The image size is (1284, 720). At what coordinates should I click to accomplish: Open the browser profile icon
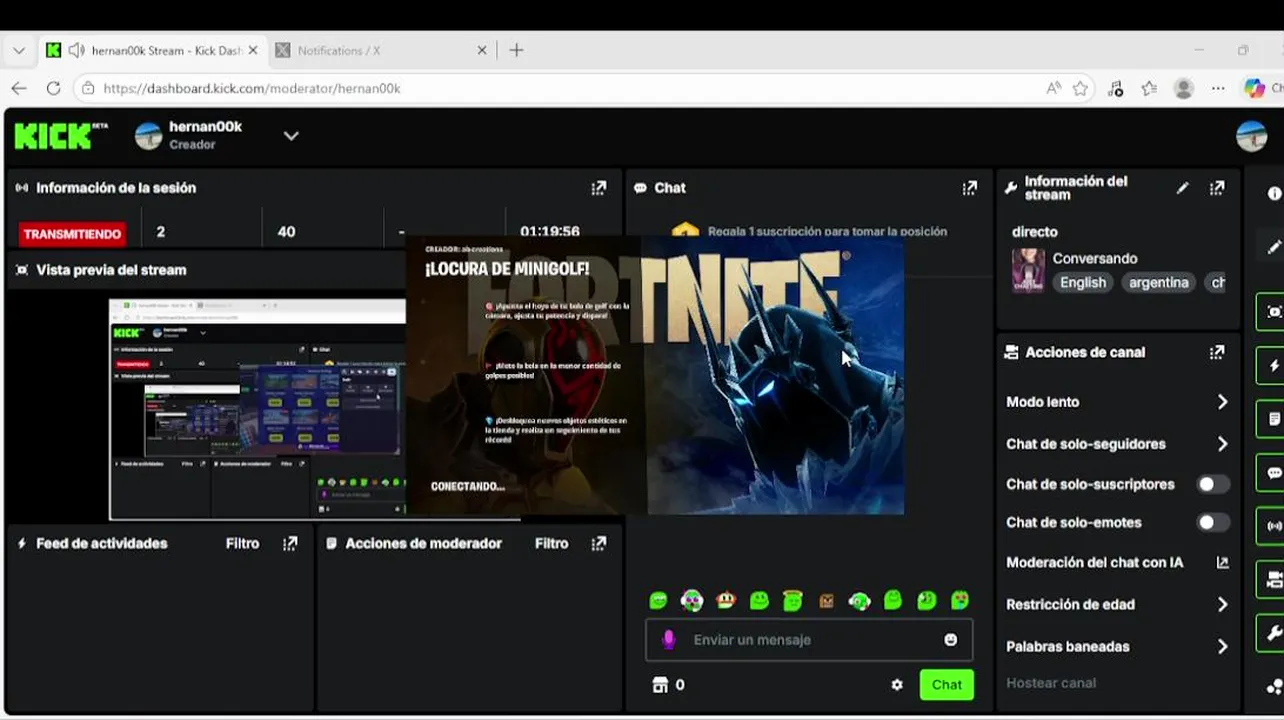tap(1184, 88)
